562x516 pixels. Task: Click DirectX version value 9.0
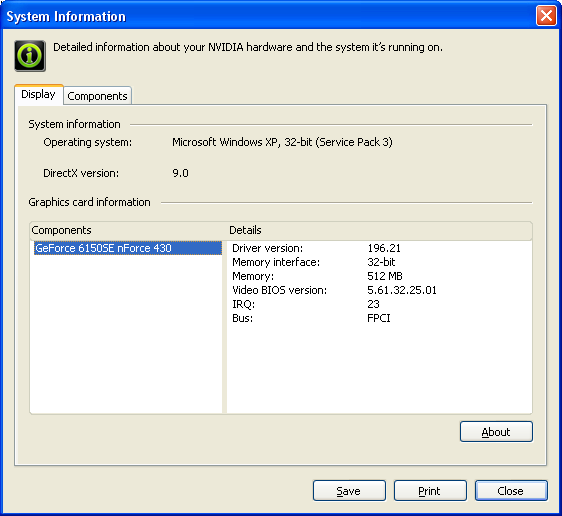click(x=180, y=173)
